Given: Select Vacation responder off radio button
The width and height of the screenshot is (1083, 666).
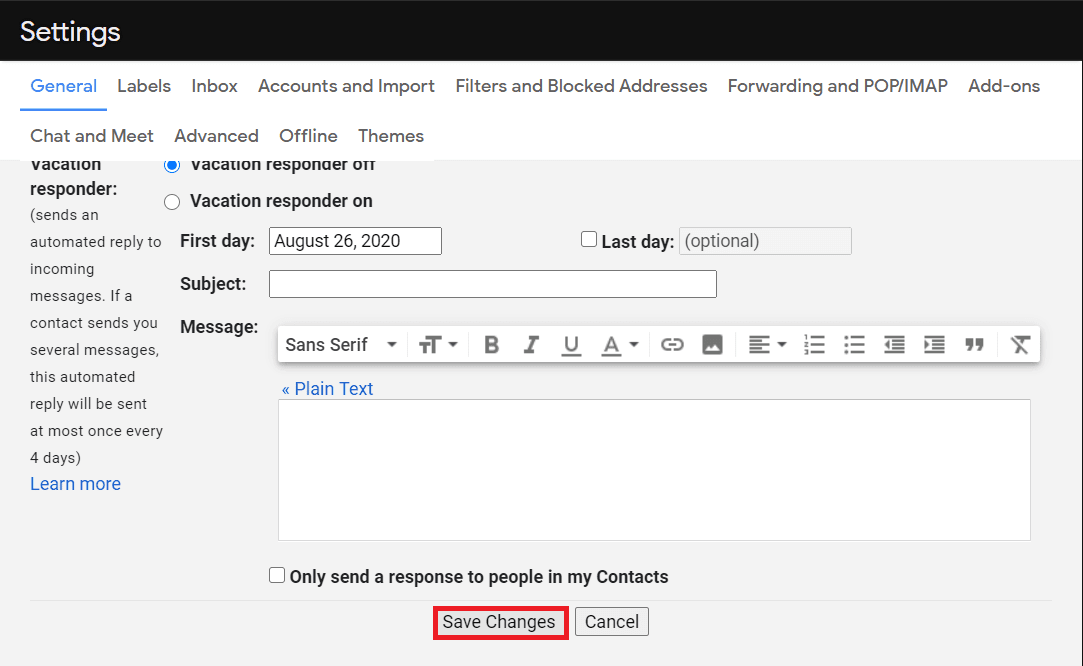Looking at the screenshot, I should pyautogui.click(x=172, y=165).
